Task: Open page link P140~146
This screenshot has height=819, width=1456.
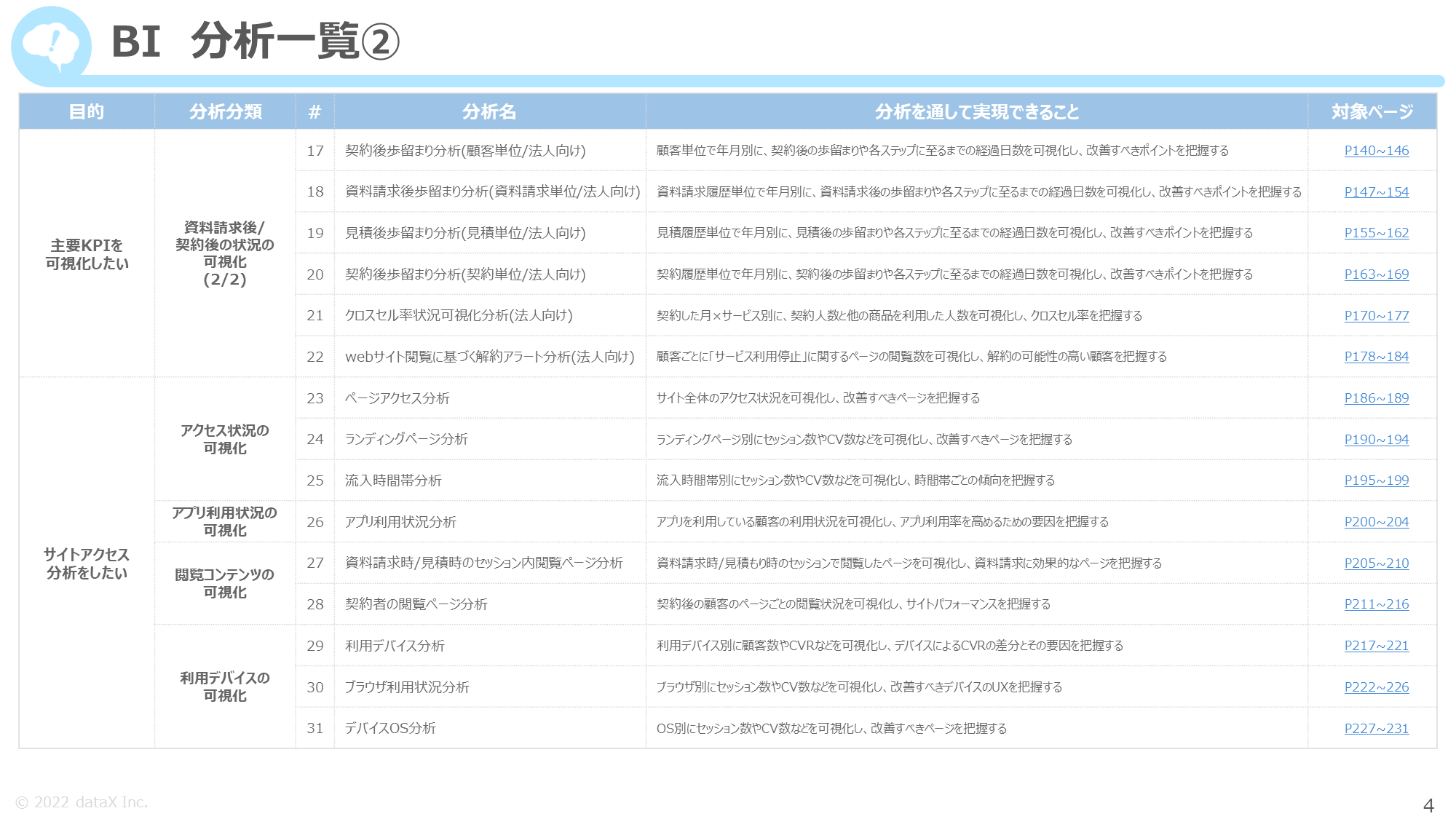Action: 1376,151
